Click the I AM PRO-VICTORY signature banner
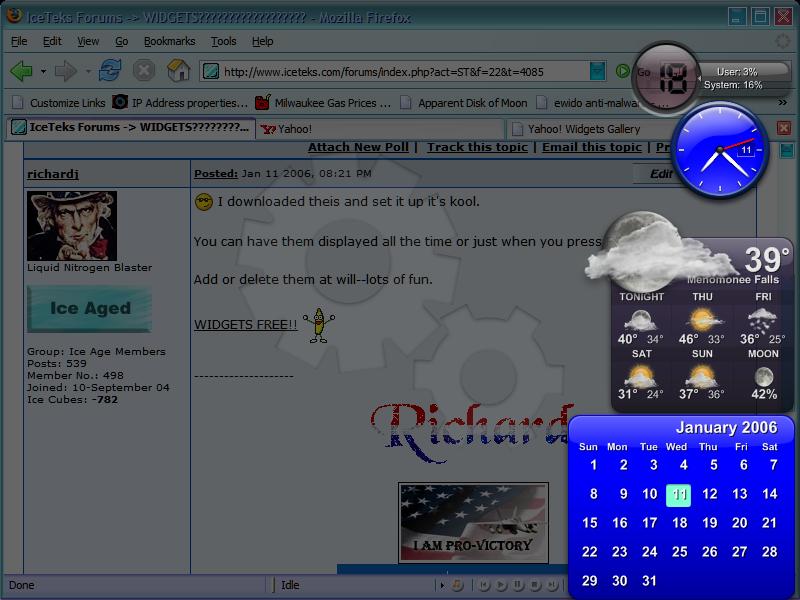Screen dimensions: 800x600 point(473,522)
